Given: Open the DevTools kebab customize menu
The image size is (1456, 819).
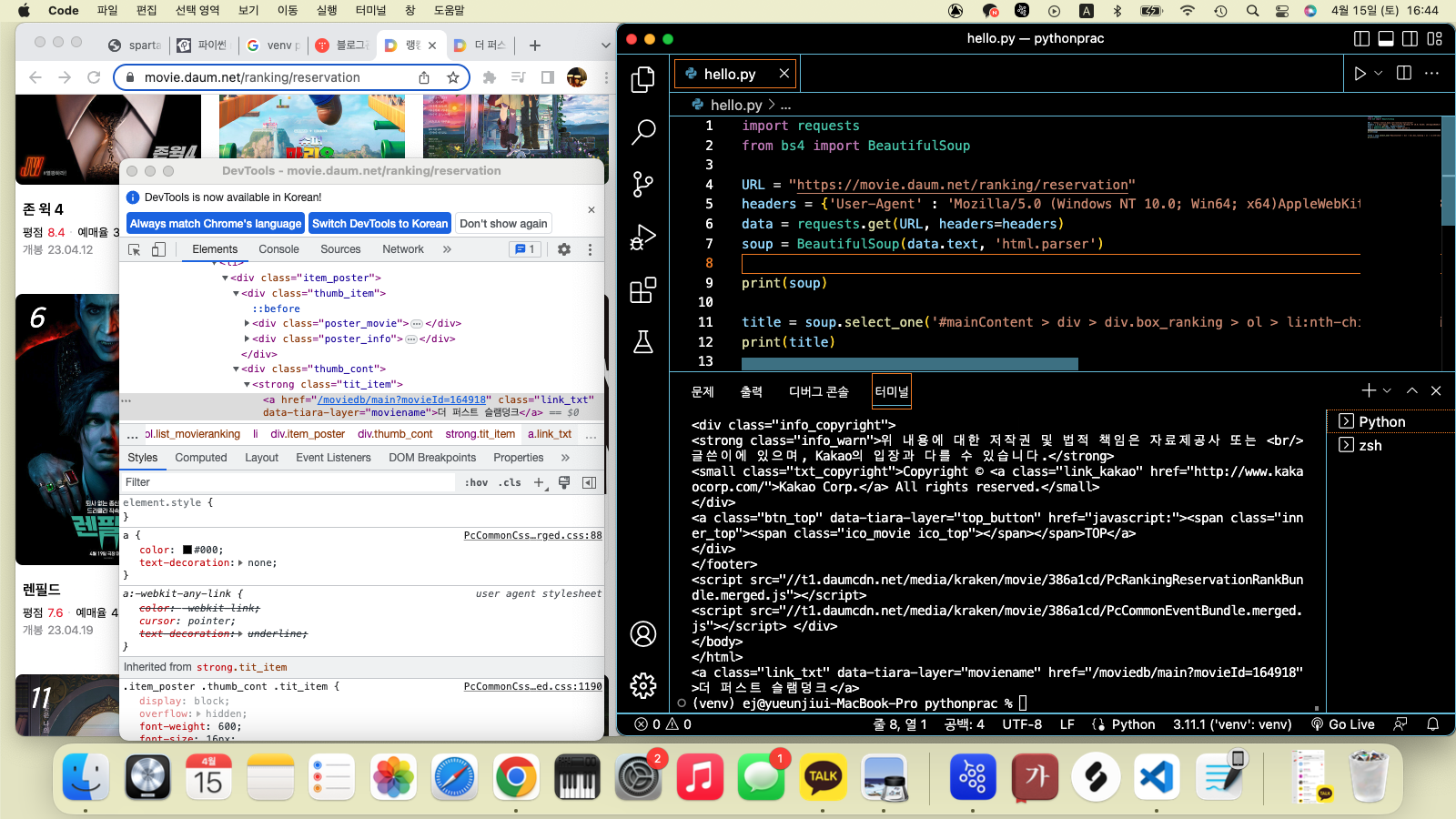Looking at the screenshot, I should (x=590, y=249).
